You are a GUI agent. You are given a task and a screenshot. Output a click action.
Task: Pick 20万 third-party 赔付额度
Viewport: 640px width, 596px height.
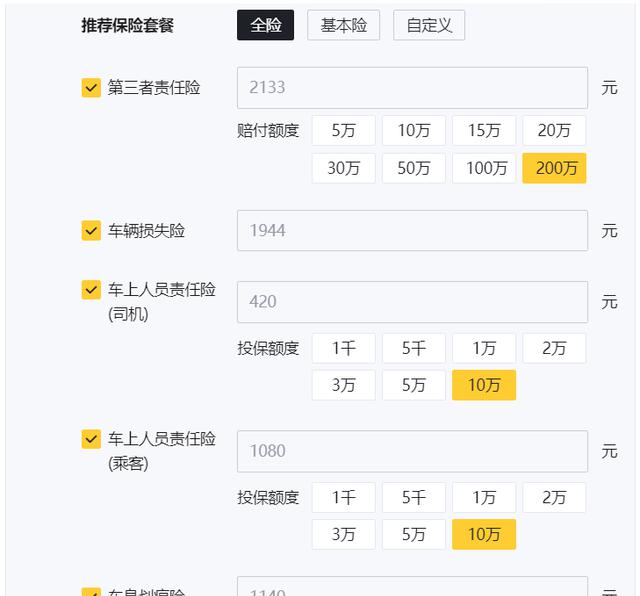click(x=554, y=131)
